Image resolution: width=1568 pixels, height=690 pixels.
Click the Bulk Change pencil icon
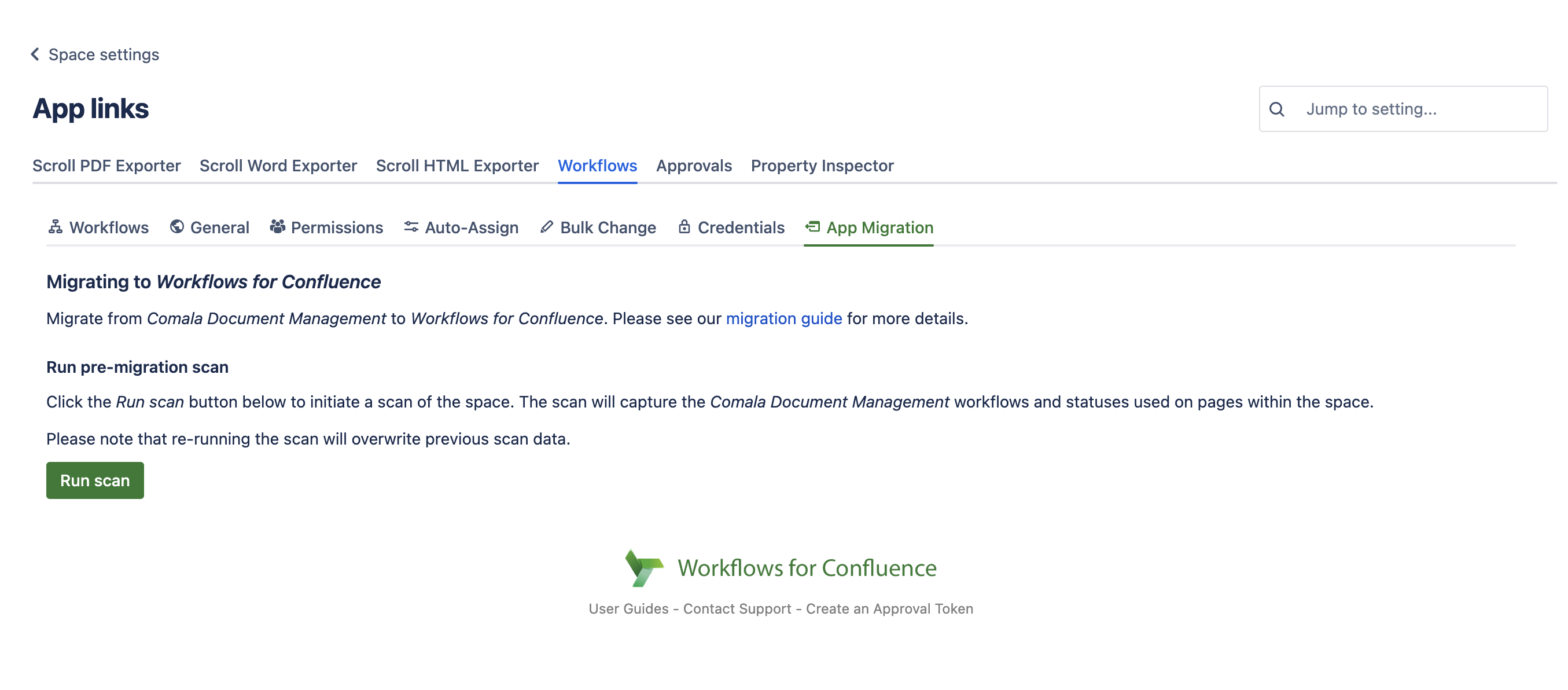point(547,226)
